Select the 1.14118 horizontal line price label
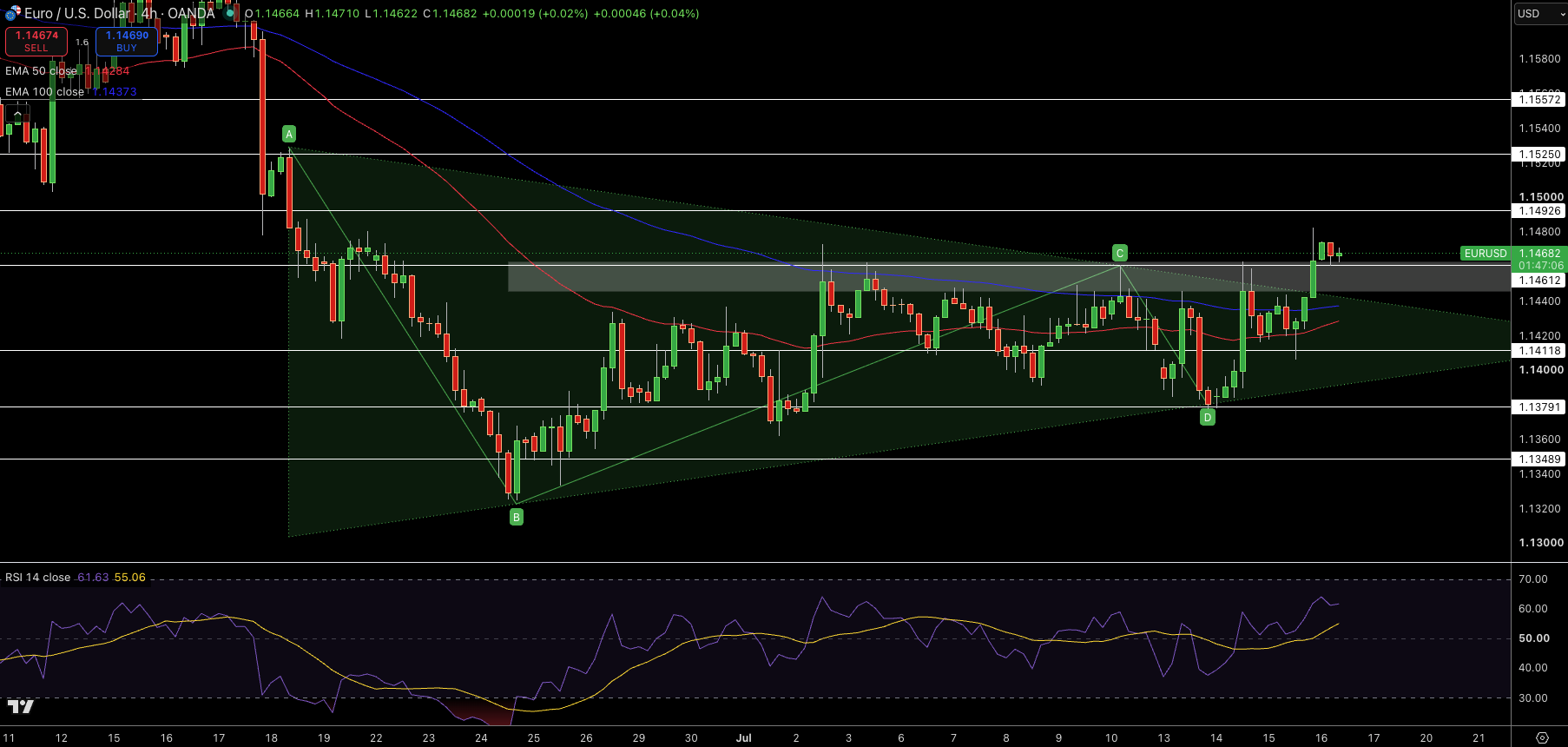Image resolution: width=1568 pixels, height=747 pixels. [x=1539, y=351]
